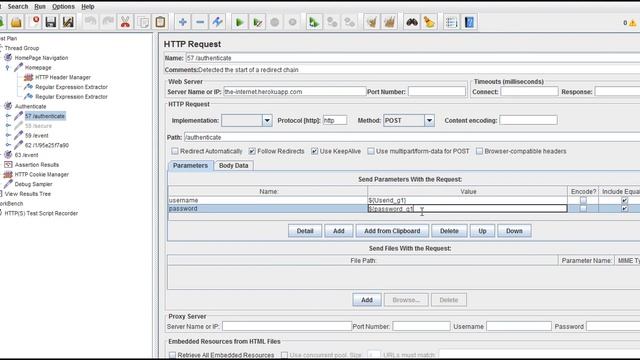Open the Help menu
The height and width of the screenshot is (360, 640).
(x=88, y=7)
